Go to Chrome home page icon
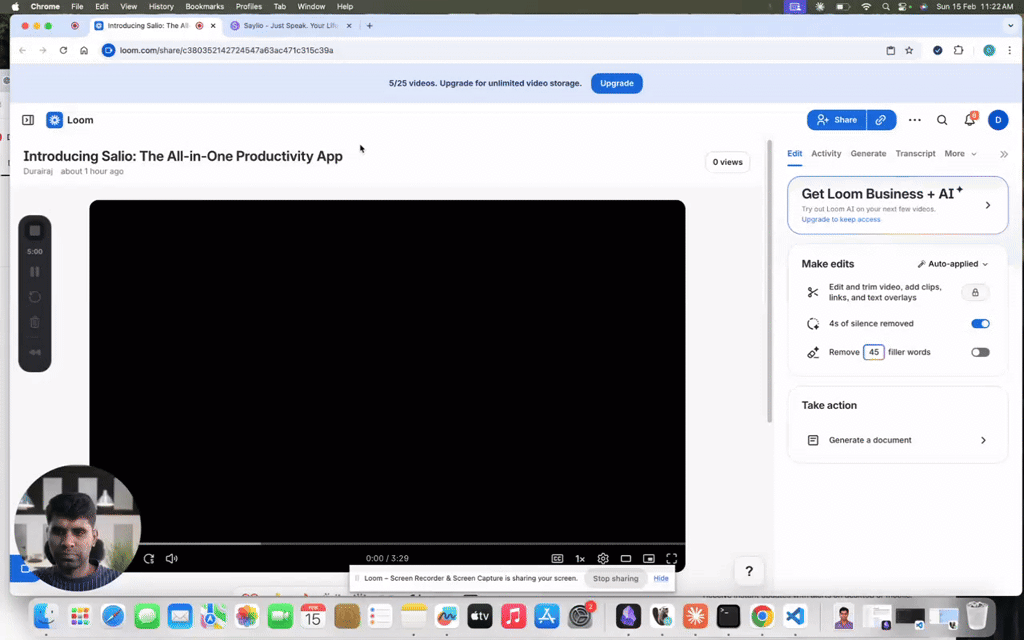This screenshot has height=640, width=1024. (x=84, y=50)
